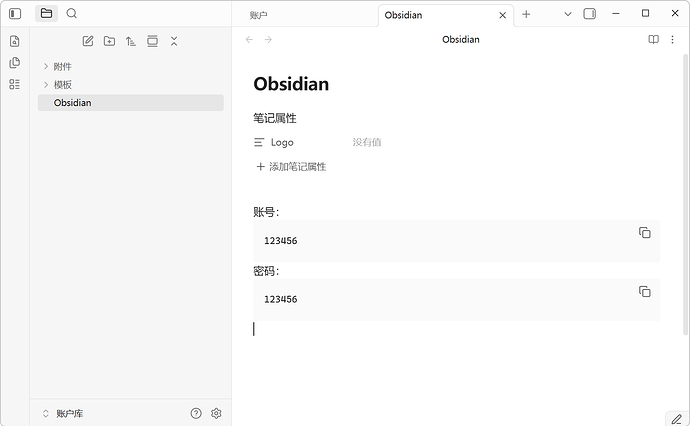Screen dimensions: 690x426
Task: Expand the 附件 folder
Action: pyautogui.click(x=46, y=66)
